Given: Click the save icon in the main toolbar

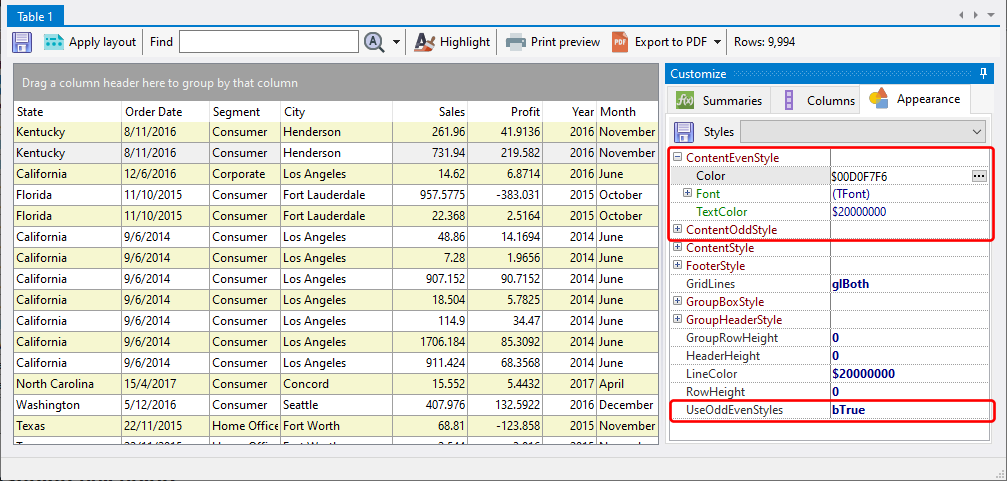Looking at the screenshot, I should pyautogui.click(x=22, y=42).
